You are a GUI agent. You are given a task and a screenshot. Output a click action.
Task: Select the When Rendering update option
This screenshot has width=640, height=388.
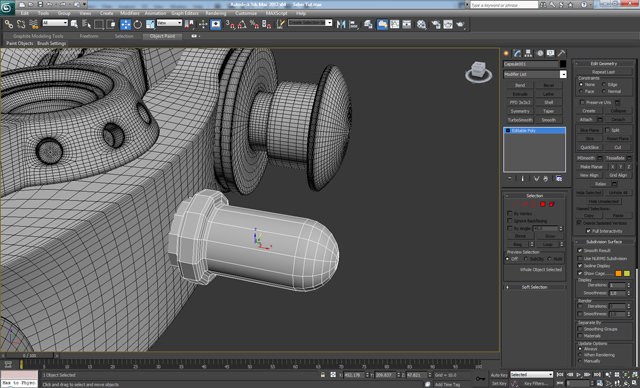click(x=580, y=355)
